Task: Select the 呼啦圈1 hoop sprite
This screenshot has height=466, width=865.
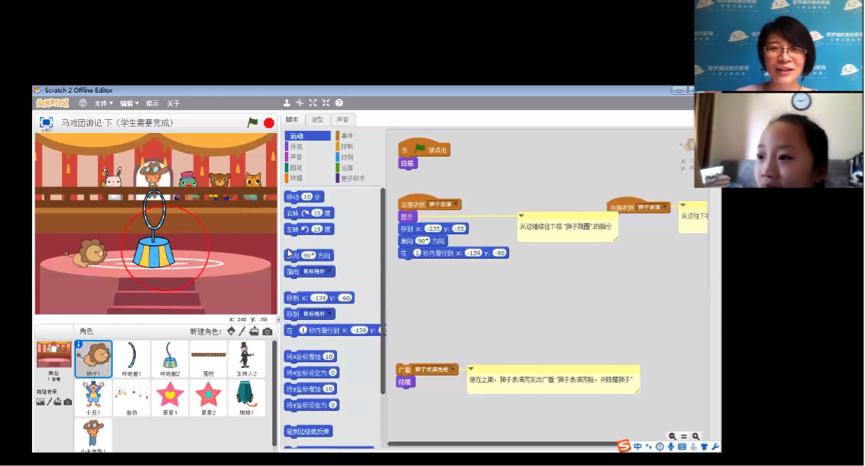Action: [131, 358]
